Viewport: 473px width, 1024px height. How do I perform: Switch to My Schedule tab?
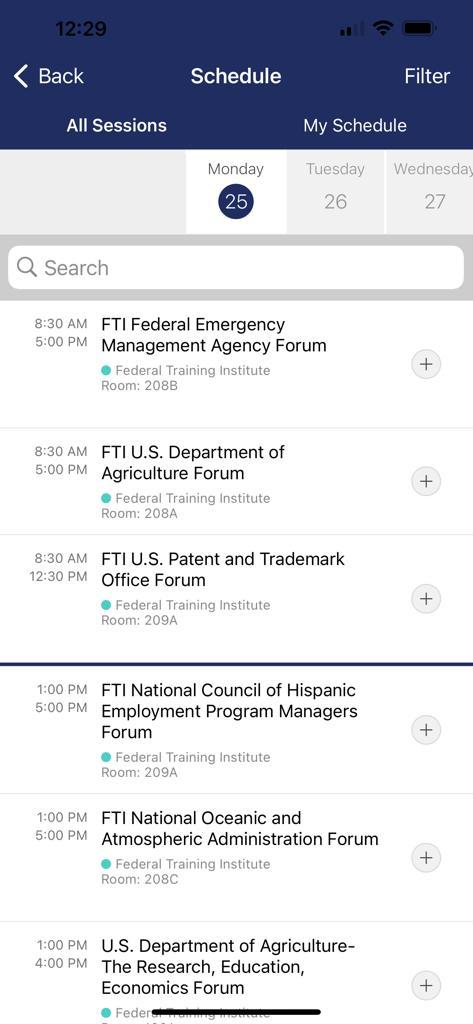point(355,125)
